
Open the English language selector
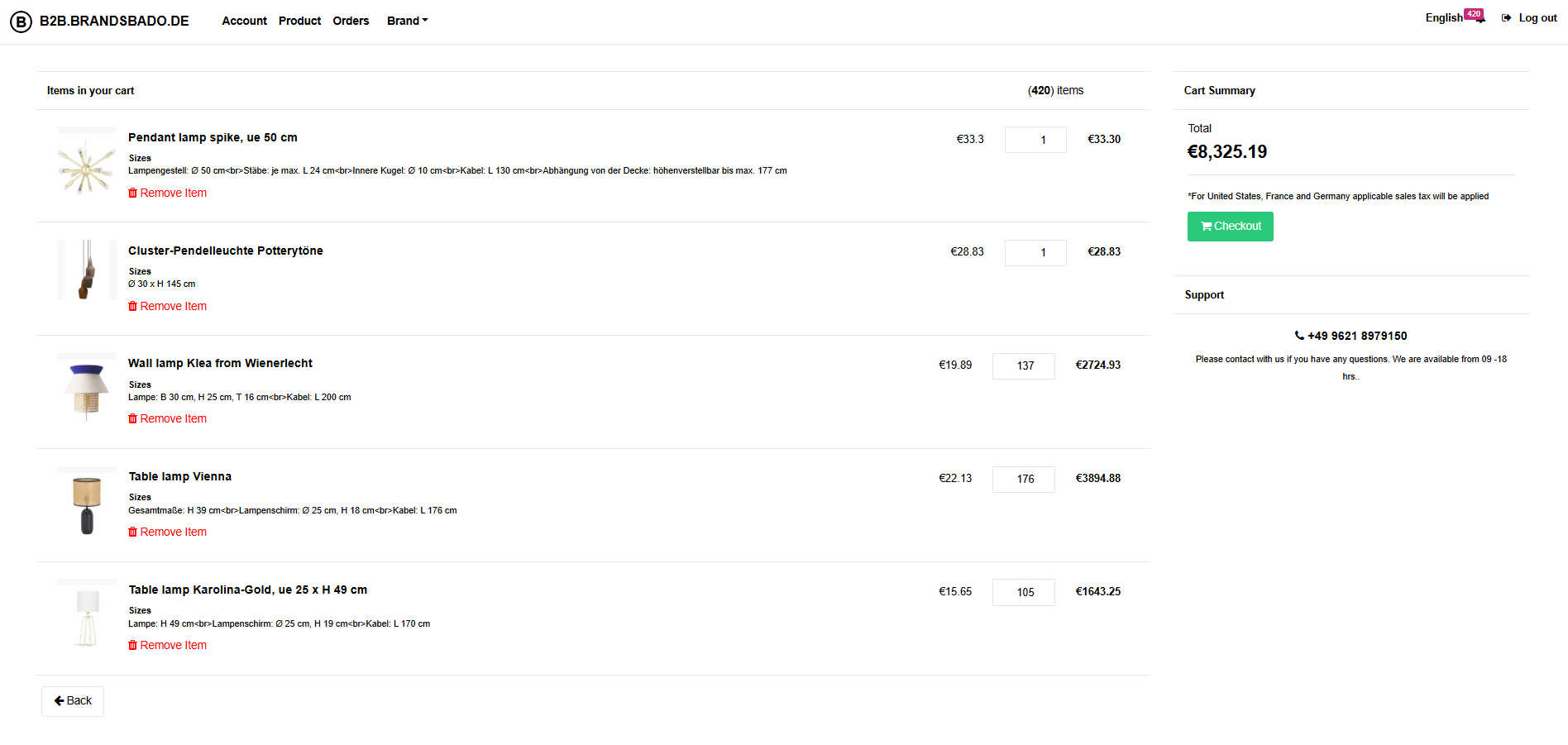click(x=1443, y=18)
